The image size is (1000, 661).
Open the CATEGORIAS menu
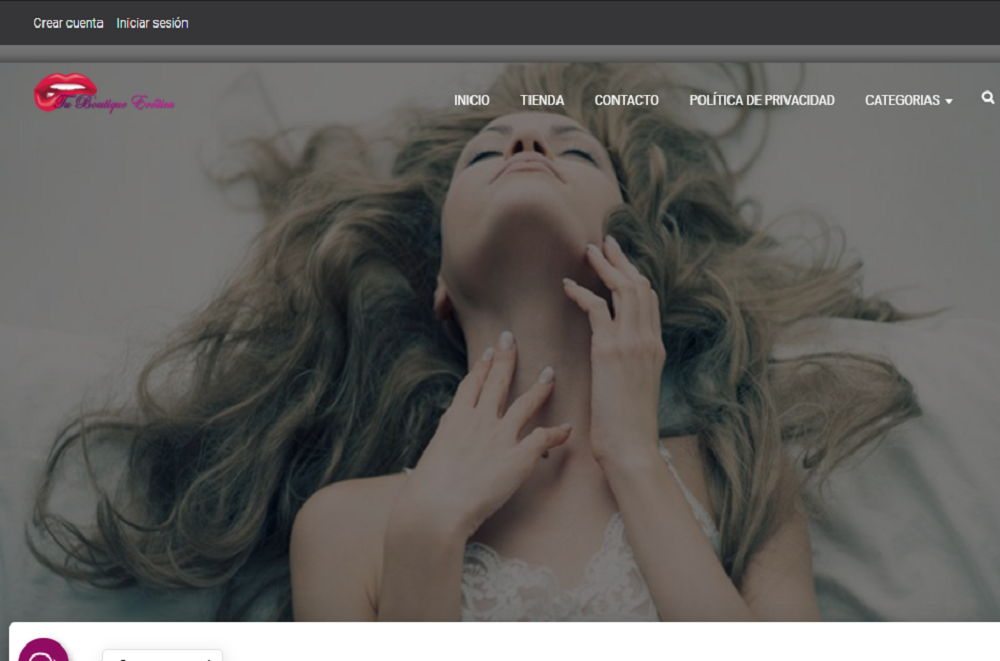pyautogui.click(x=902, y=100)
